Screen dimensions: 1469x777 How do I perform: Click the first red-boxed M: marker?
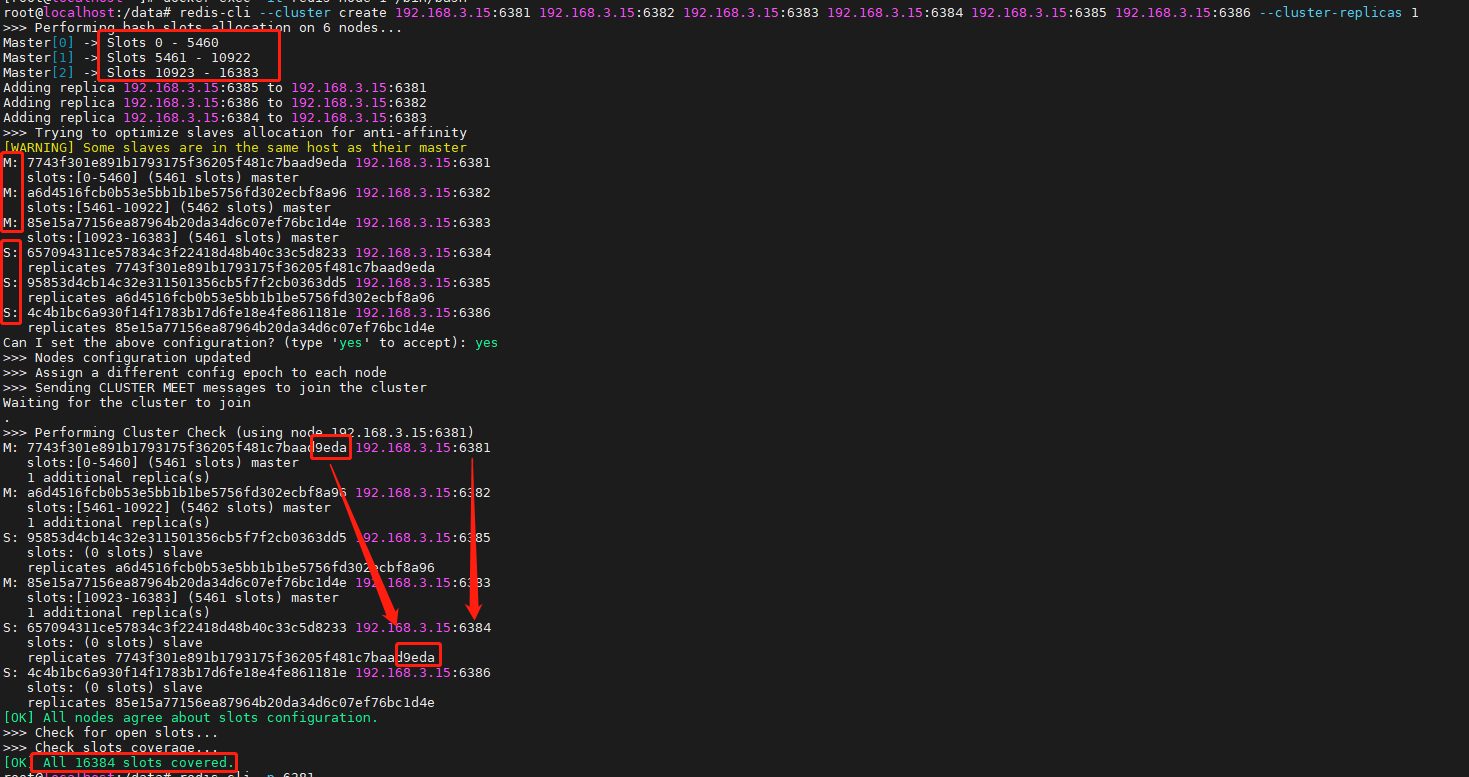(10, 163)
